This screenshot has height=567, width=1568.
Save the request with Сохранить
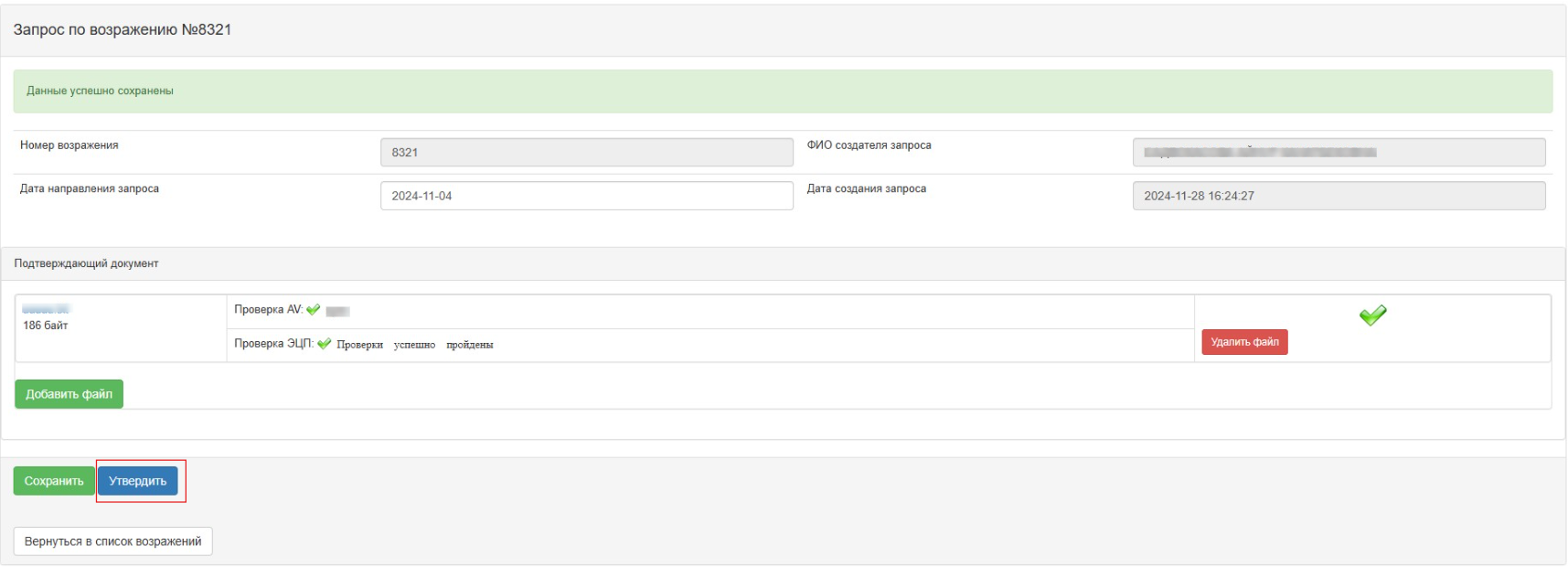pos(54,481)
